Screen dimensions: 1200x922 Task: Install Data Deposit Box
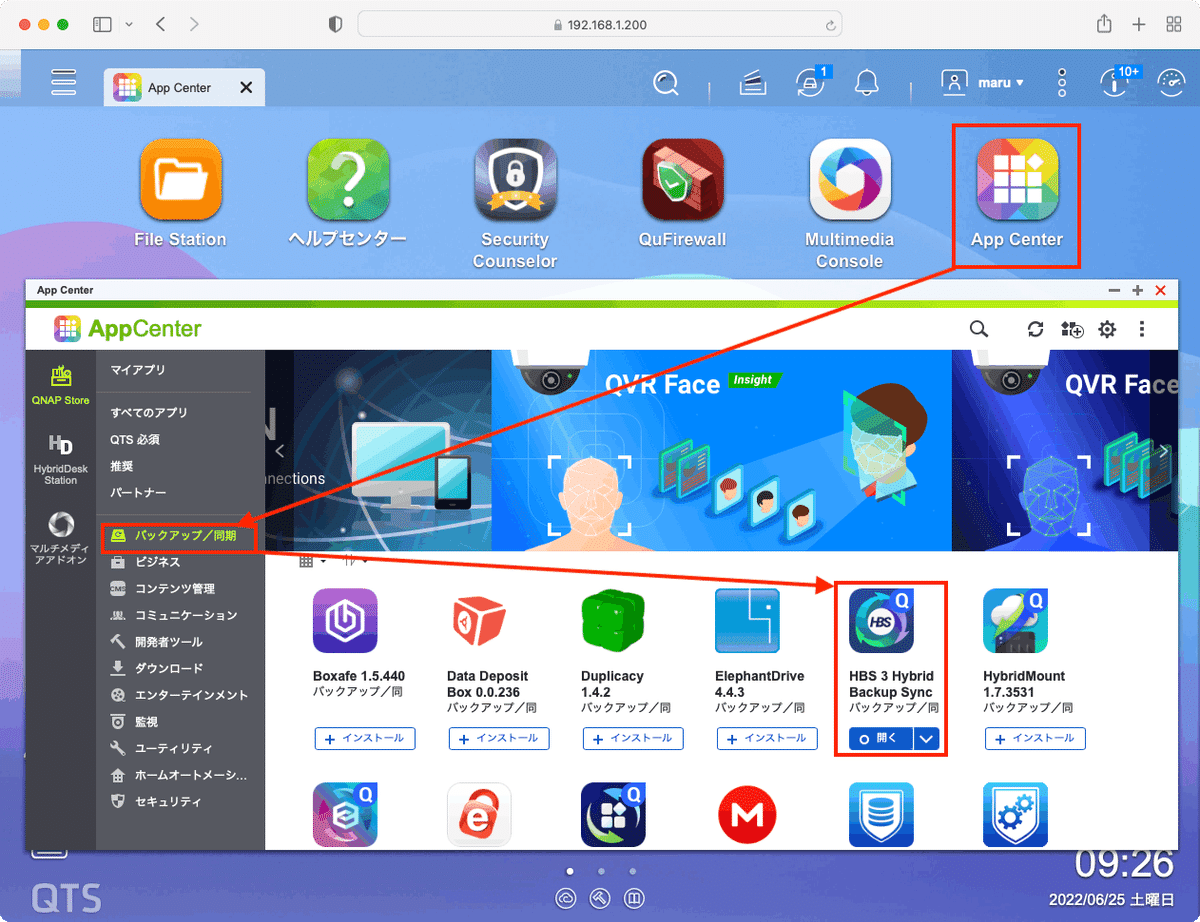coord(499,739)
